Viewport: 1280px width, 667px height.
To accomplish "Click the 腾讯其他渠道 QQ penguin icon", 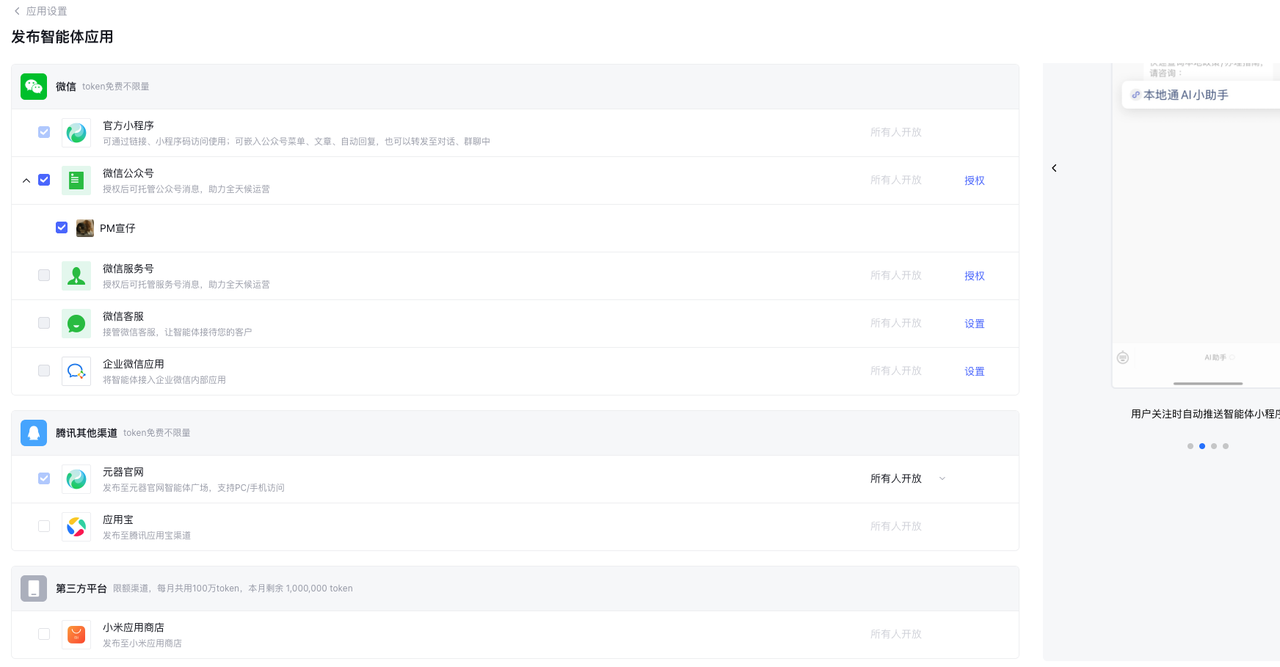I will click(x=34, y=433).
